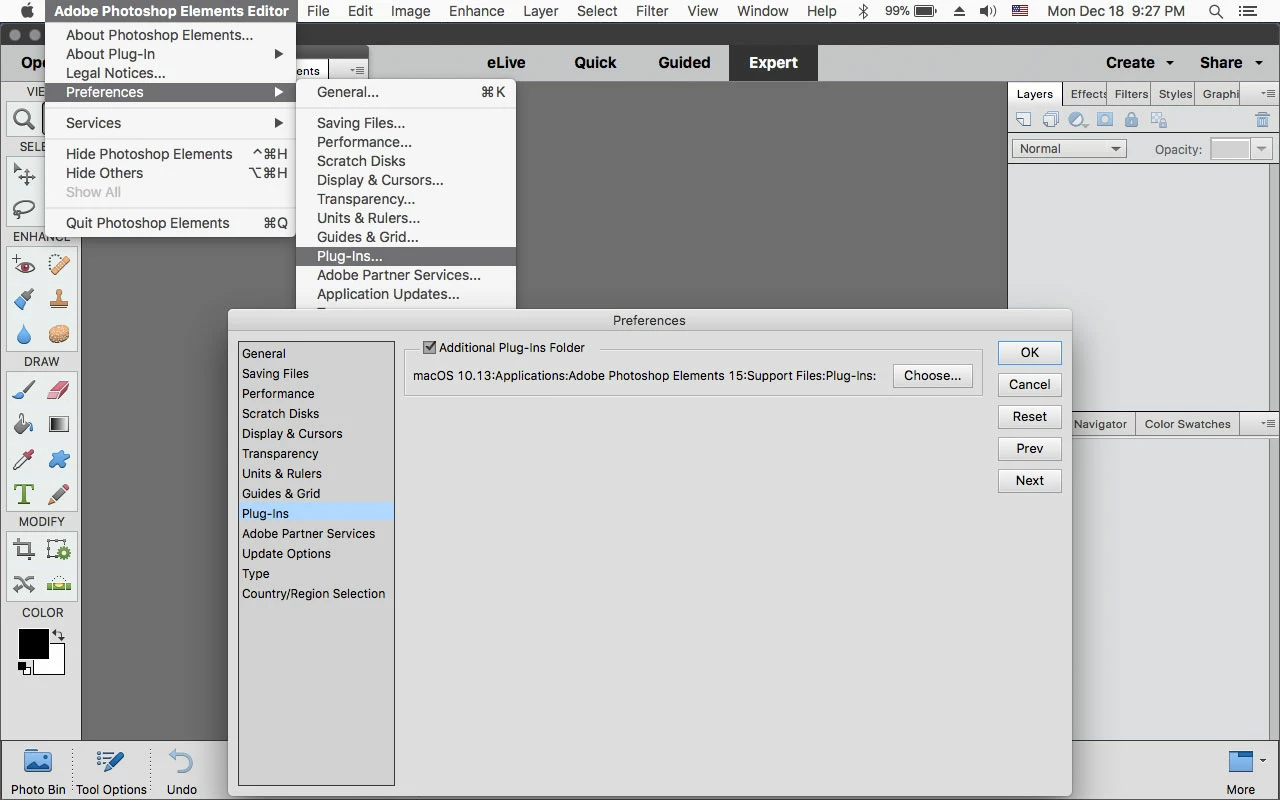This screenshot has width=1280, height=800.
Task: Select the Move tool
Action: coord(24,175)
